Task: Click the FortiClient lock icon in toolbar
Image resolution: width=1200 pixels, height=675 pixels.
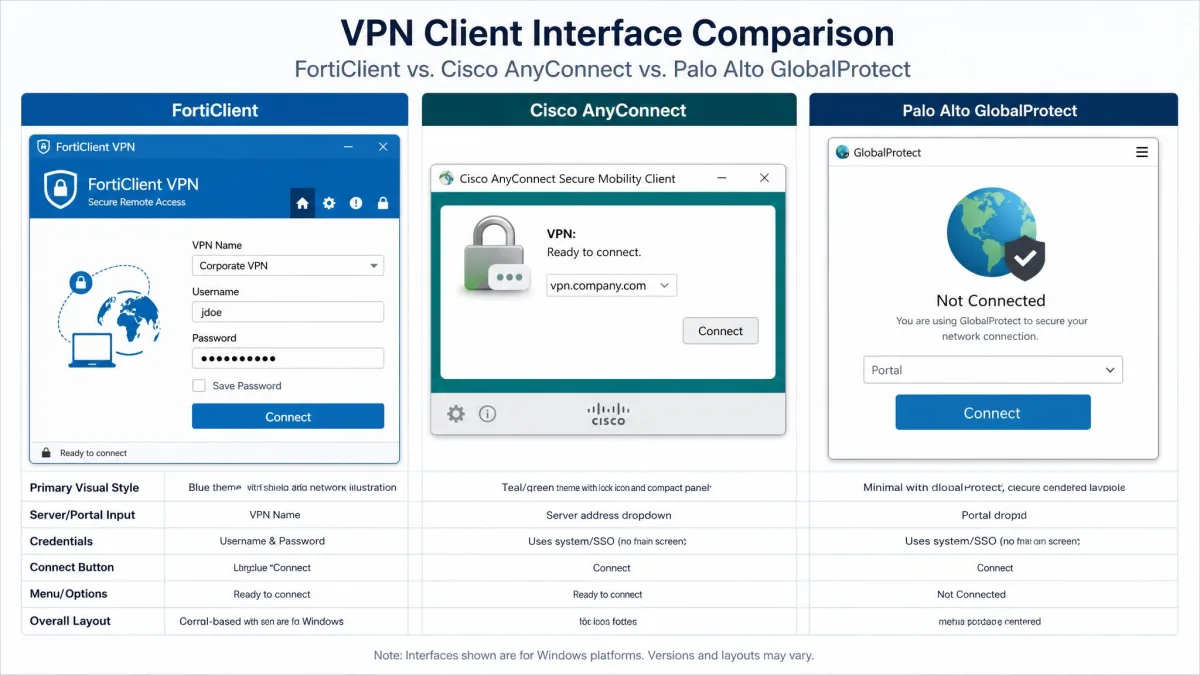Action: tap(382, 203)
